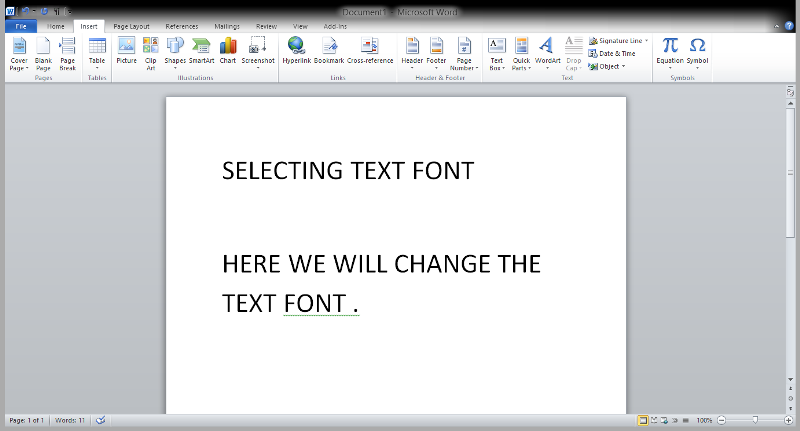The height and width of the screenshot is (431, 800).
Task: Minimize the ribbon with the caret
Action: pyautogui.click(x=777, y=26)
